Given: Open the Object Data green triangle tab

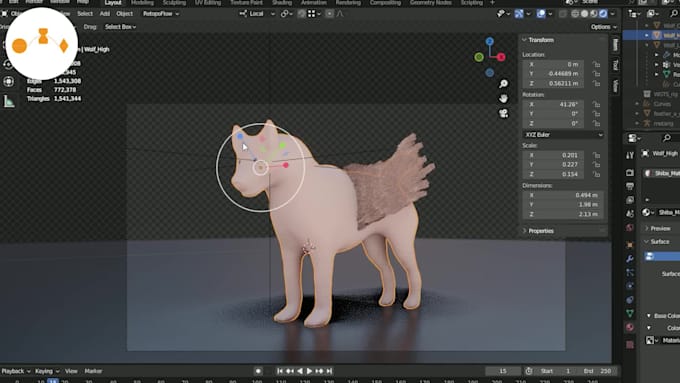Looking at the screenshot, I should point(630,313).
